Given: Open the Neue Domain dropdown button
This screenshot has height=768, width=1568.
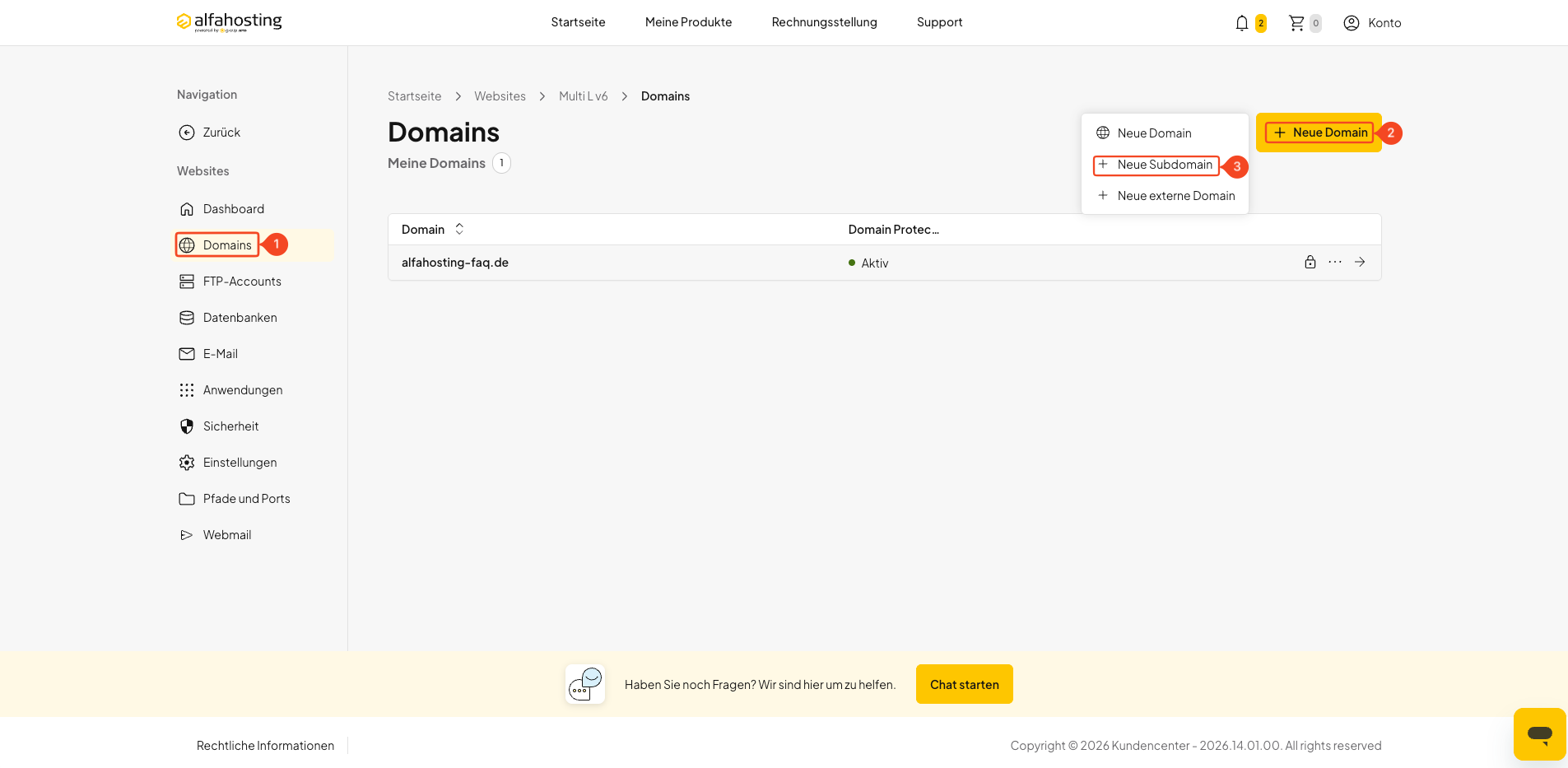Looking at the screenshot, I should (x=1319, y=133).
